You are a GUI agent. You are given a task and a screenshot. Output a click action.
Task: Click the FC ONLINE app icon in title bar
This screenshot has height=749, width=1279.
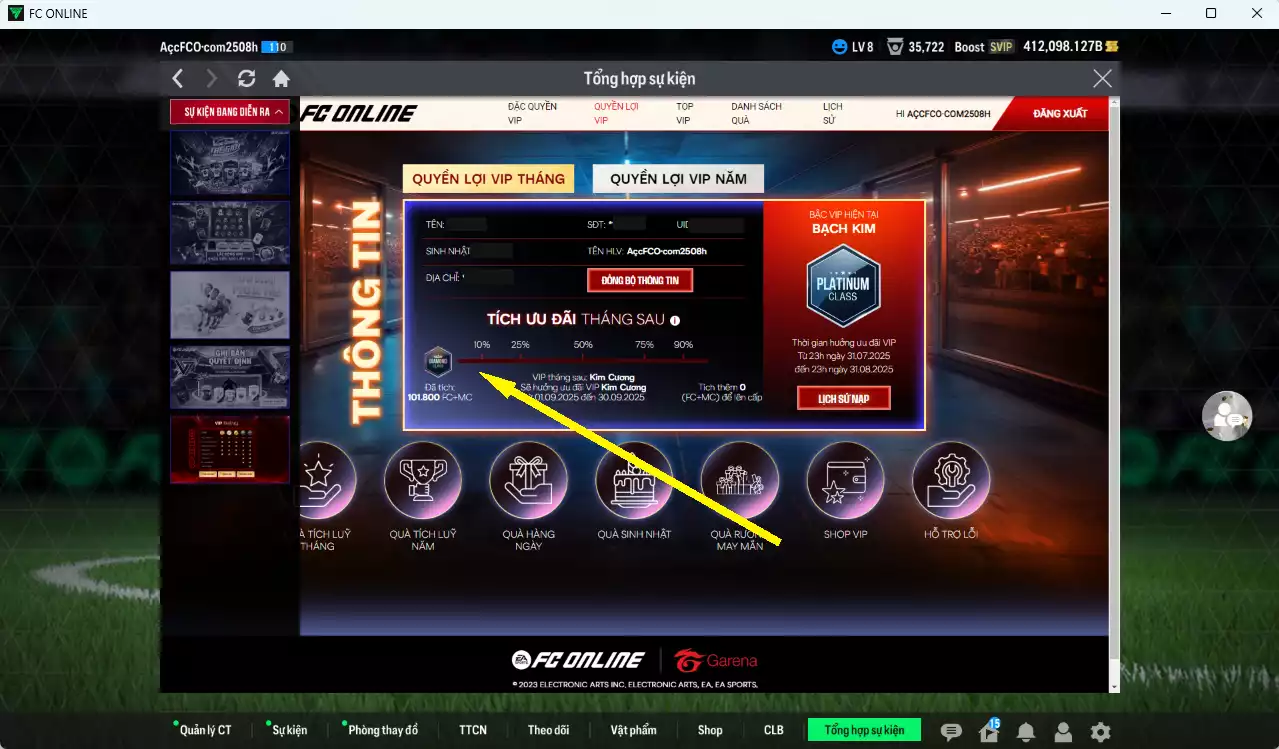[x=16, y=14]
